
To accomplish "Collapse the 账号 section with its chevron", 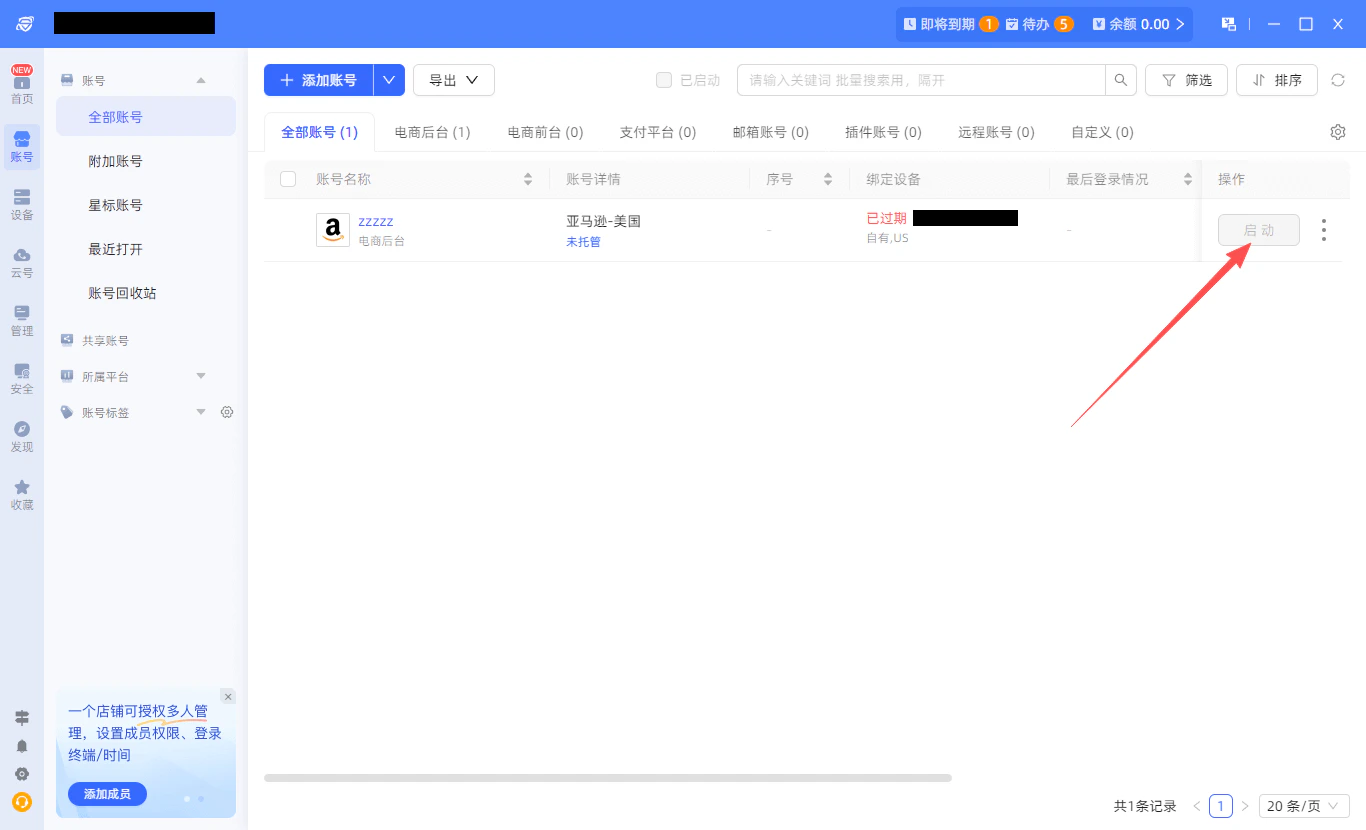I will (200, 79).
